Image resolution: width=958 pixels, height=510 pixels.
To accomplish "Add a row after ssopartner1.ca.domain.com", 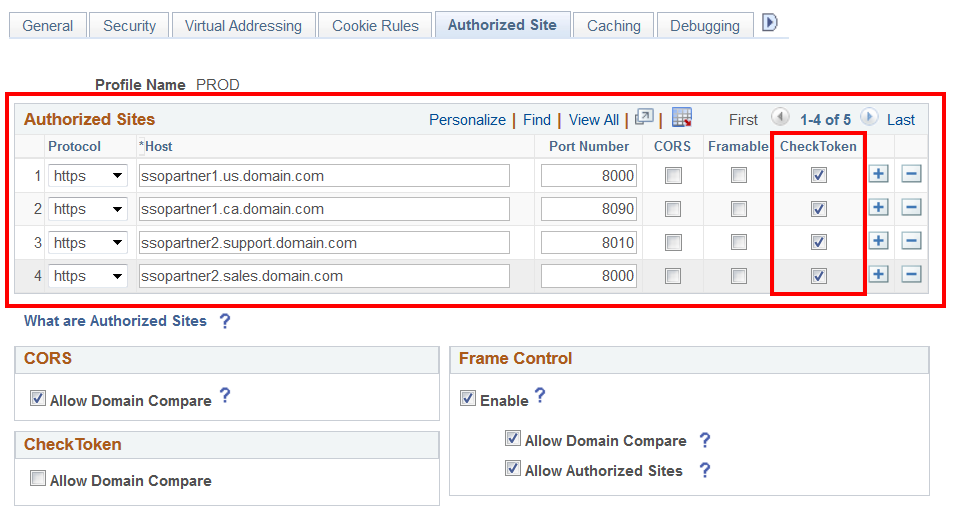I will tap(879, 208).
